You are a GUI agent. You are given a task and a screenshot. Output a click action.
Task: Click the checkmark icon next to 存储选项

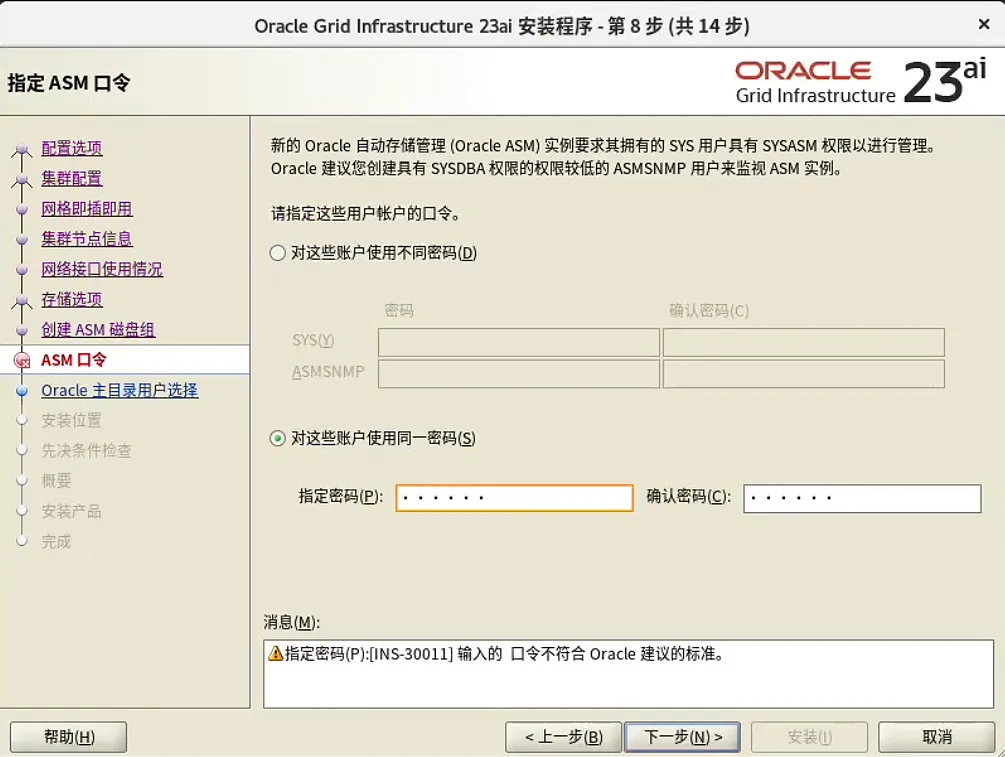[x=23, y=299]
